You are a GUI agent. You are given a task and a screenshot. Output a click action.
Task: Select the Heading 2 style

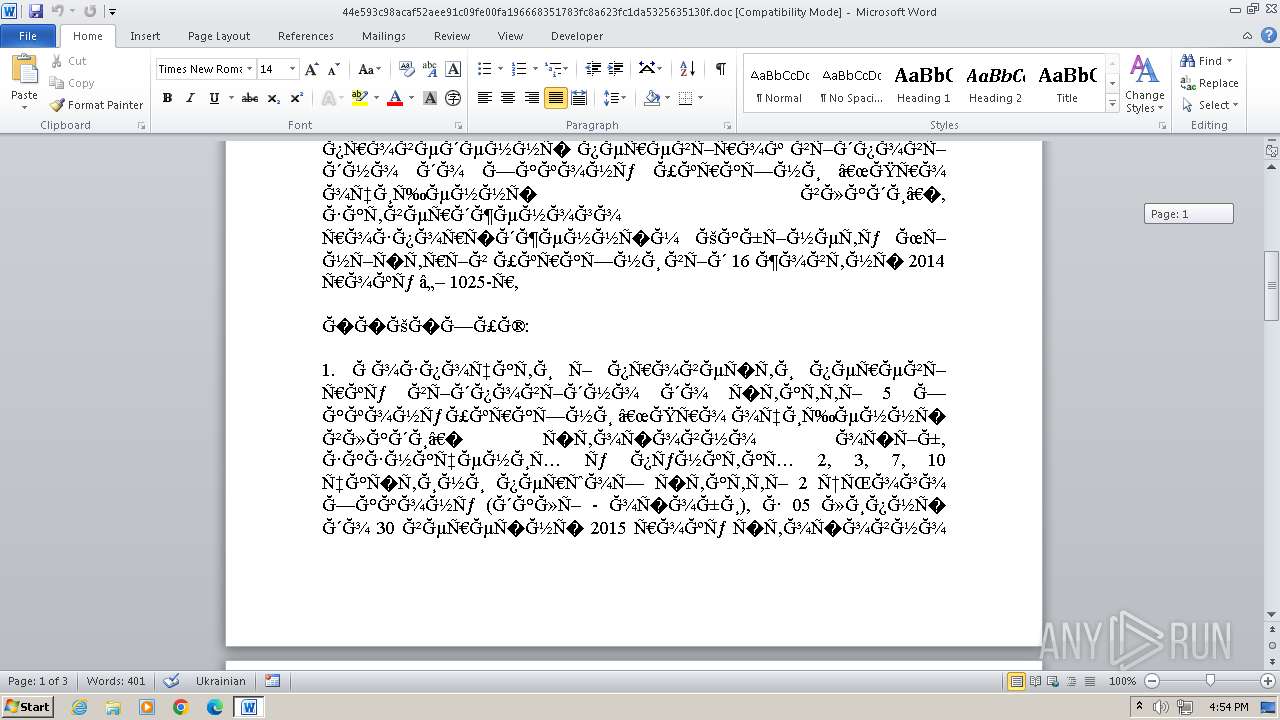click(995, 85)
